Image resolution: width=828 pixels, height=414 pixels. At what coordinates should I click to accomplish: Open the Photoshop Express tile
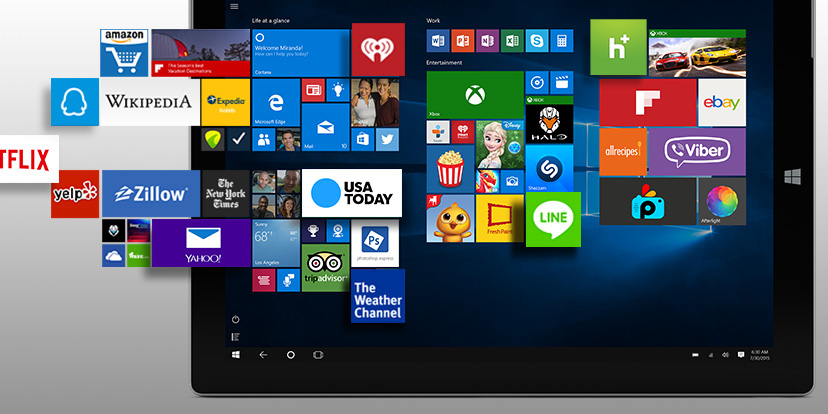pyautogui.click(x=377, y=243)
